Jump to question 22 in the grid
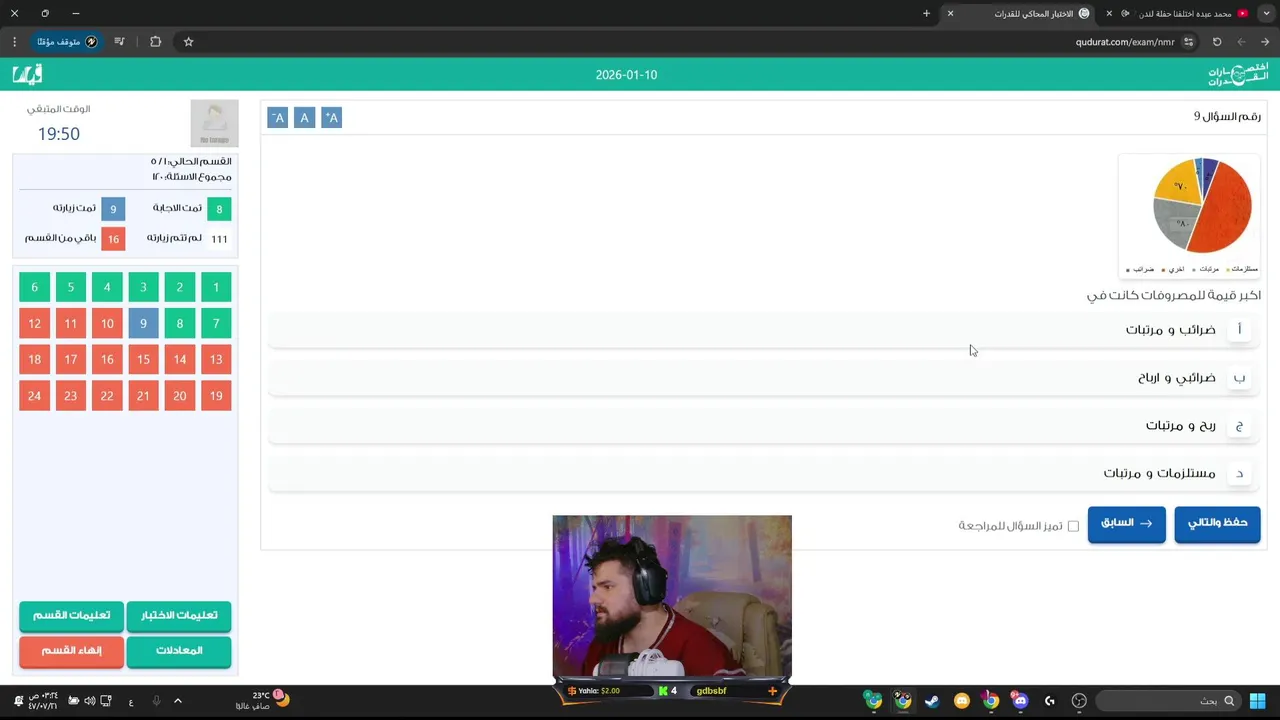This screenshot has height=720, width=1280. [x=107, y=395]
